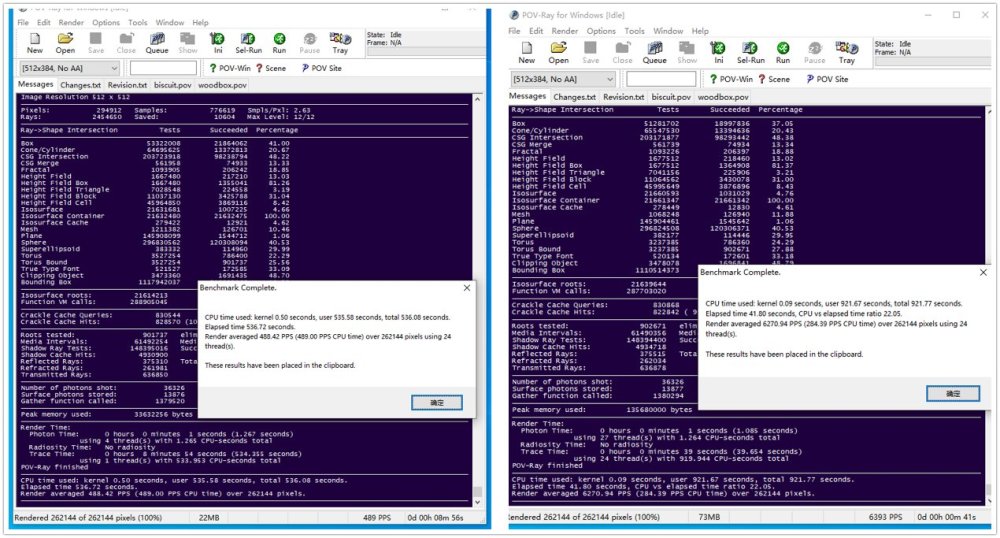The height and width of the screenshot is (538, 1000).
Task: Click POV-Win help link in right window
Action: [732, 79]
